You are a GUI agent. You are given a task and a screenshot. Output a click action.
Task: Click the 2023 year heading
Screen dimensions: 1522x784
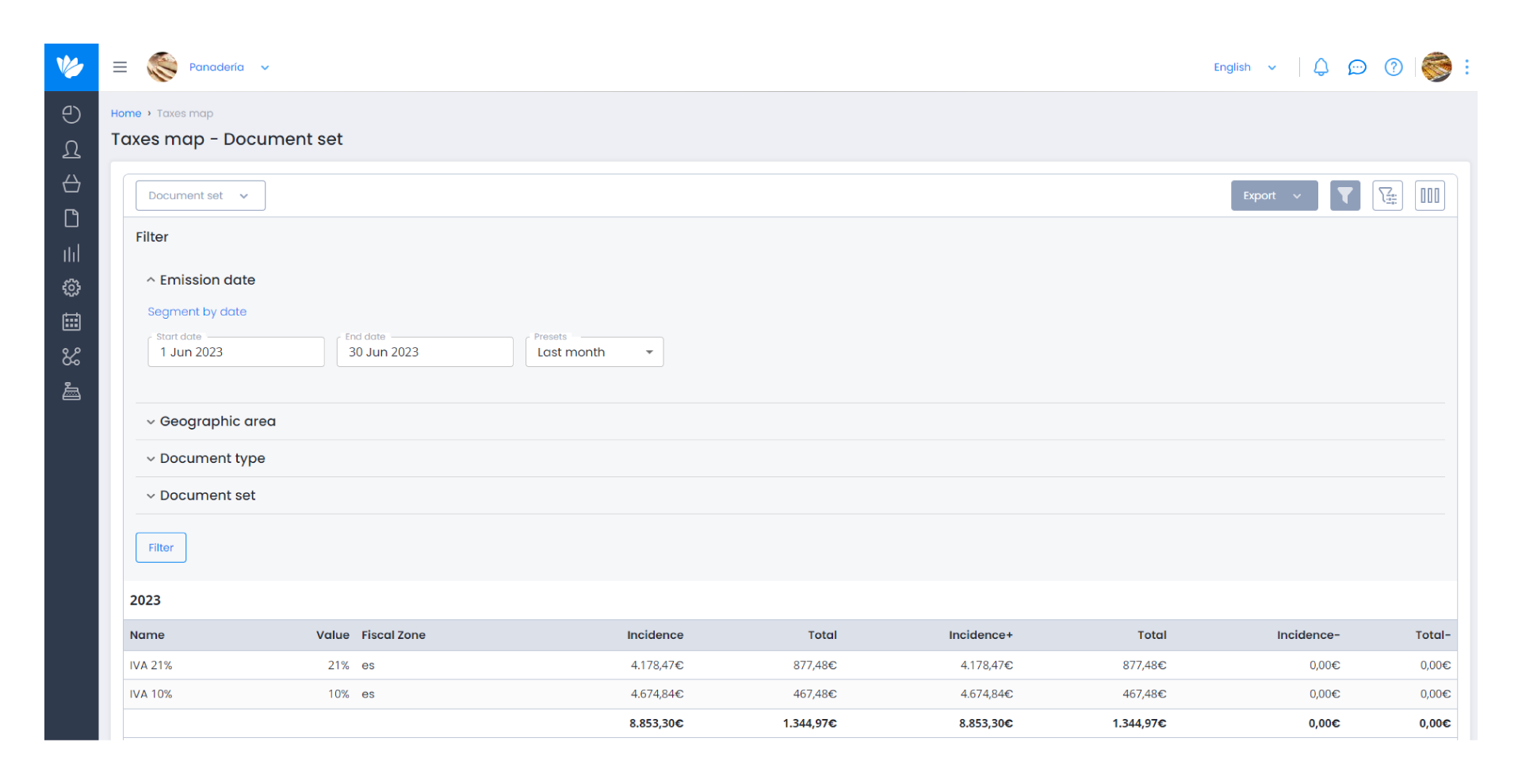(x=145, y=601)
